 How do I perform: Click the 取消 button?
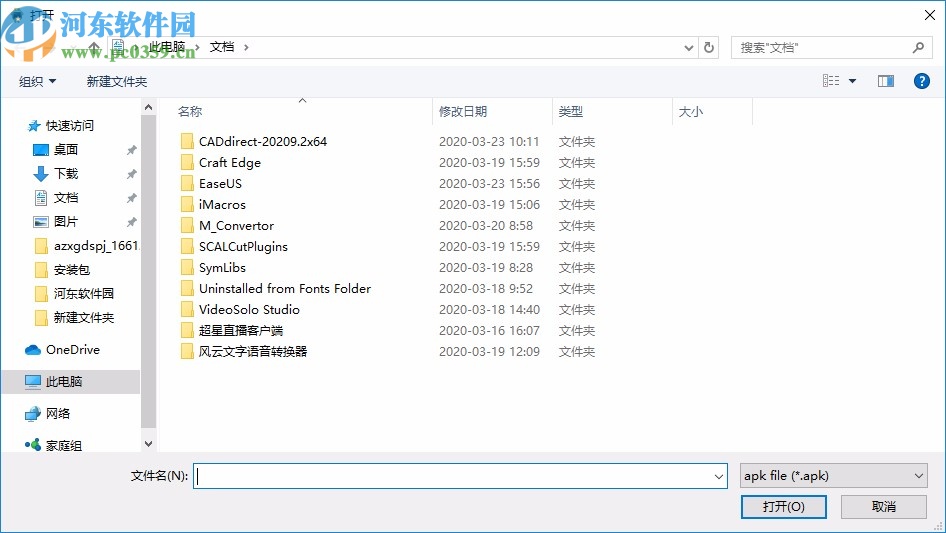click(x=883, y=507)
